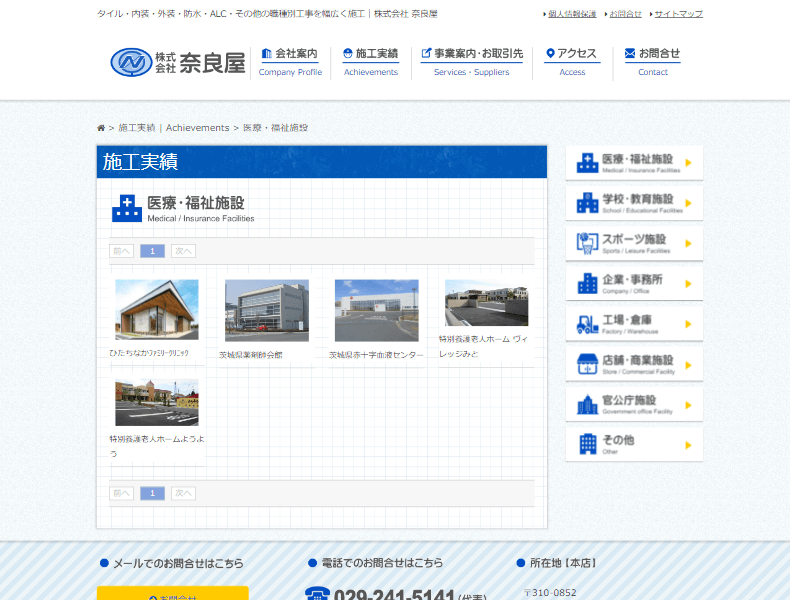Image resolution: width=790 pixels, height=600 pixels.
Task: Click arrow on その他 sidebar item
Action: coord(688,445)
